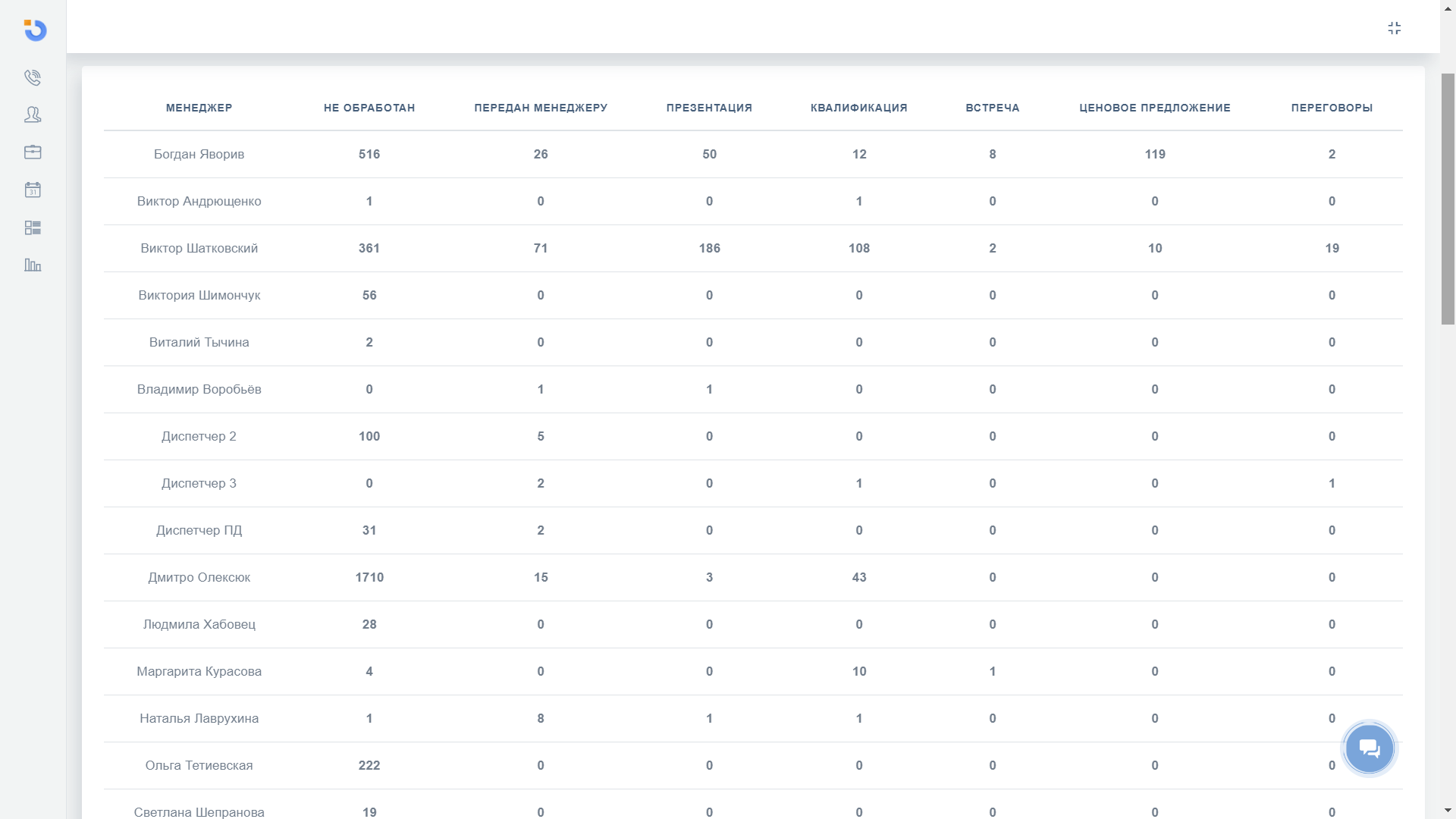1456x819 pixels.
Task: Exit fullscreen with collapse icon
Action: [1394, 28]
